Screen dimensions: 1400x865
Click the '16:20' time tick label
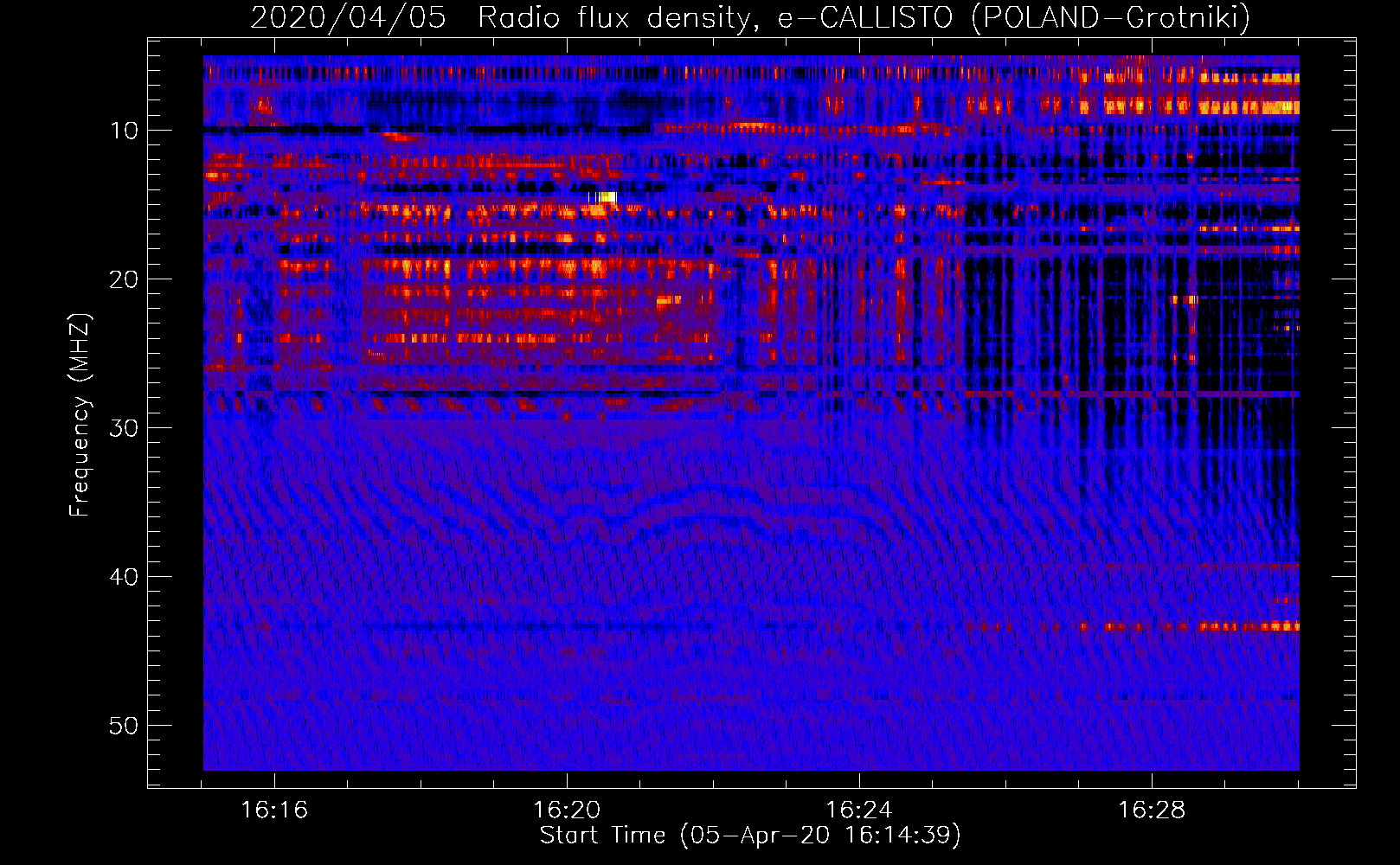click(567, 811)
